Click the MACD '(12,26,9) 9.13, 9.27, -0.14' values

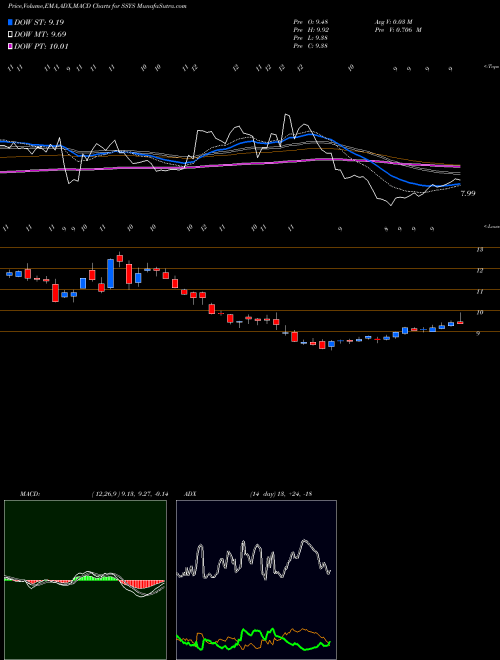[130, 494]
